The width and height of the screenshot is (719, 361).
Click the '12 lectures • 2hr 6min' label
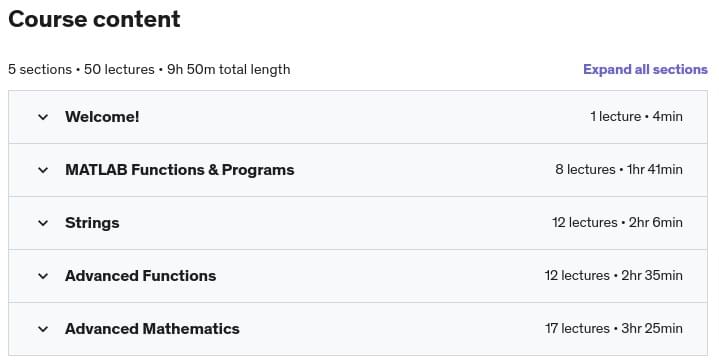(617, 222)
